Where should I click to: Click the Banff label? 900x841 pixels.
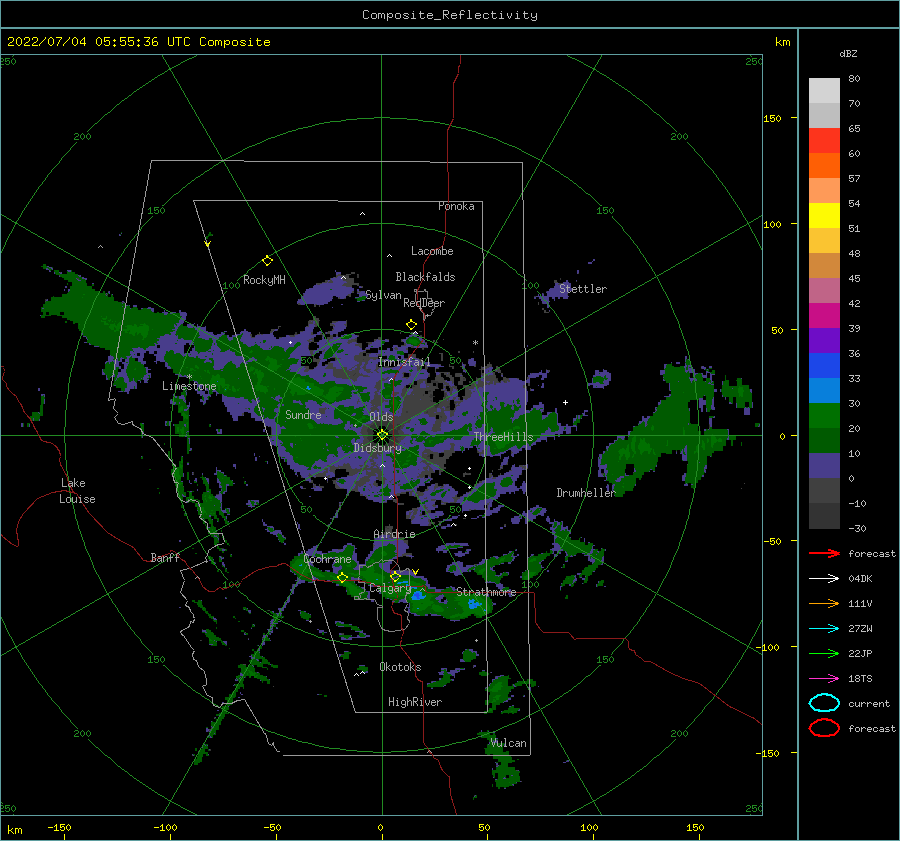[165, 557]
